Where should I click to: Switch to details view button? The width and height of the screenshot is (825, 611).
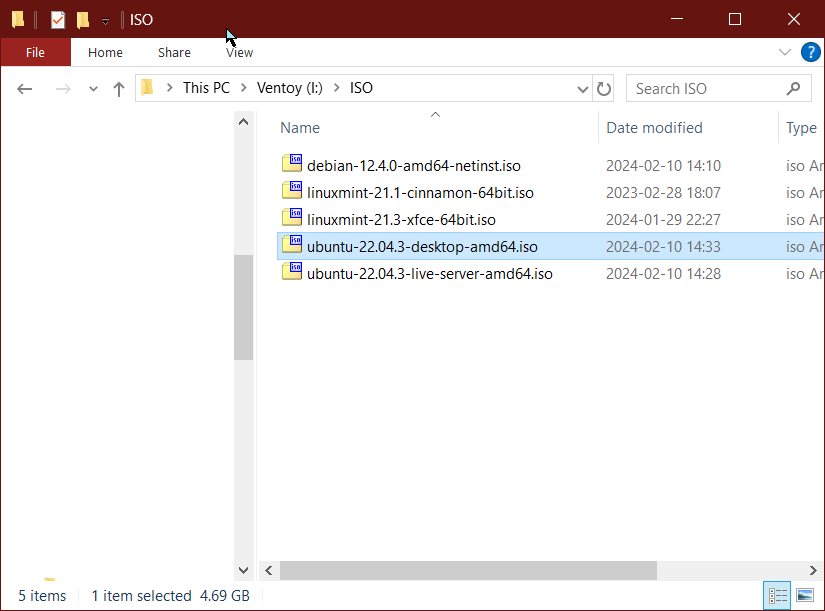[778, 596]
